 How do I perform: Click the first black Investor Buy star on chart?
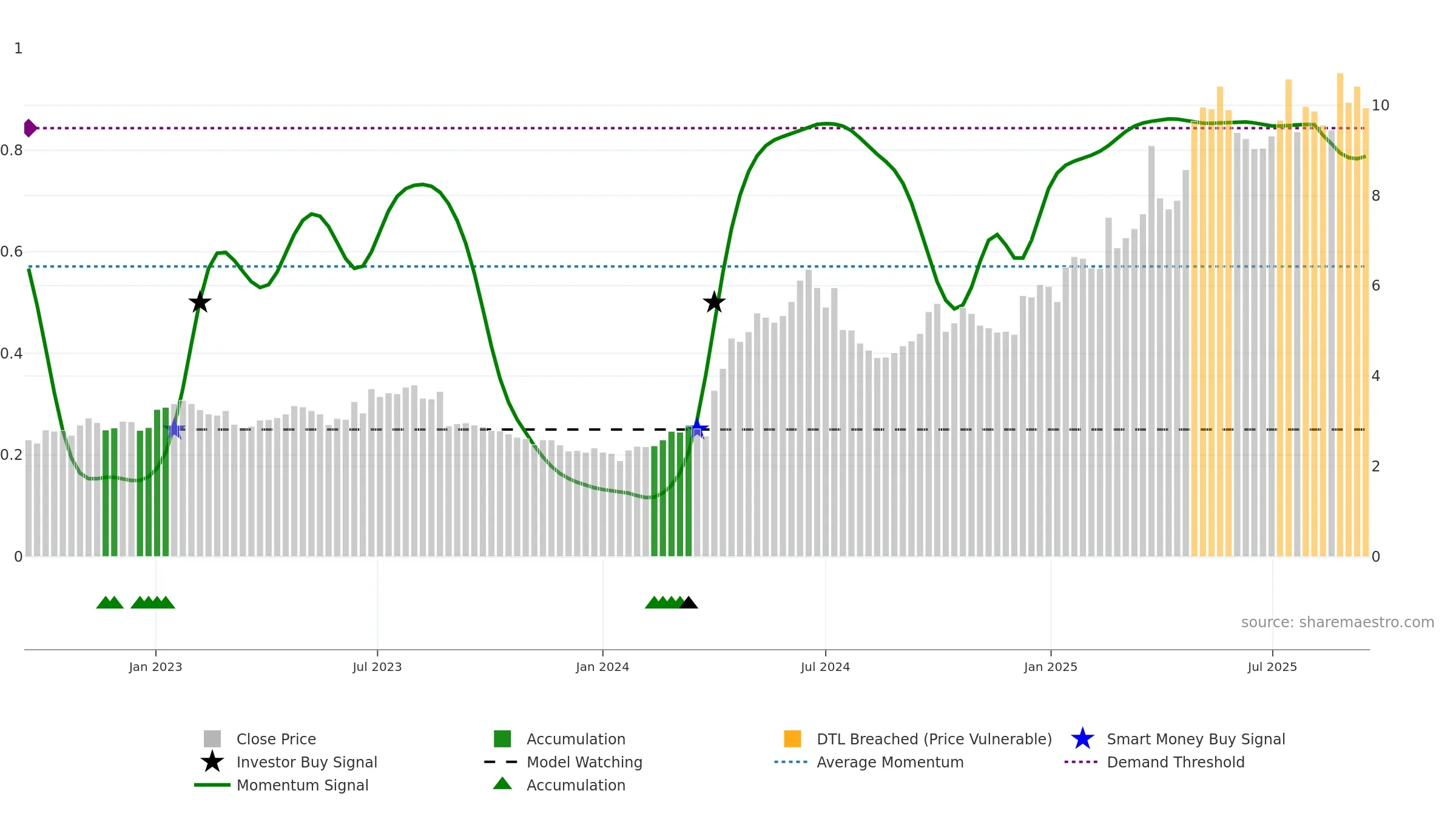(200, 302)
